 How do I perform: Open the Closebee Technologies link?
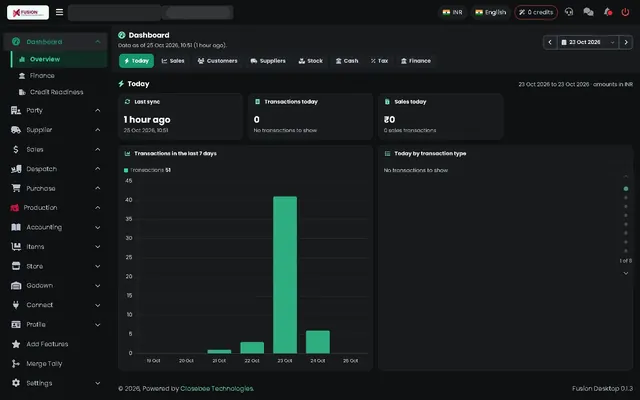217,389
